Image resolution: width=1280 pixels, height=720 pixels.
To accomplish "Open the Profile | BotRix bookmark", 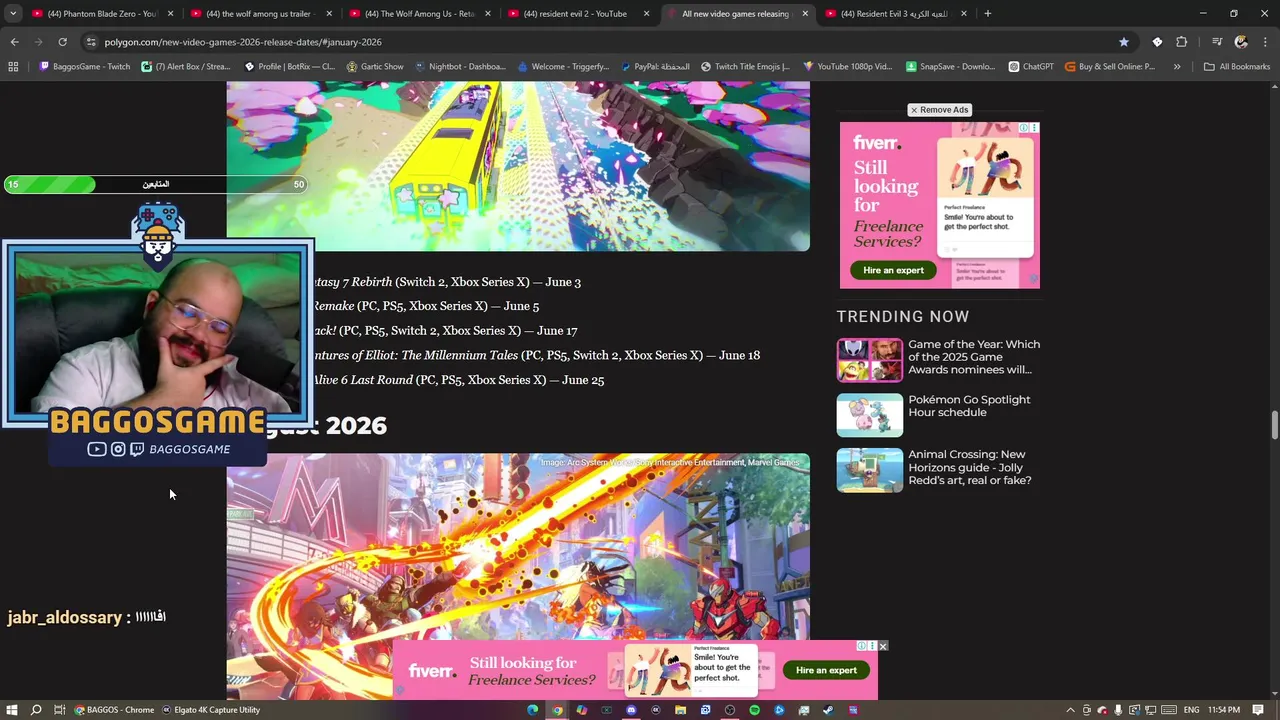I will tap(289, 67).
